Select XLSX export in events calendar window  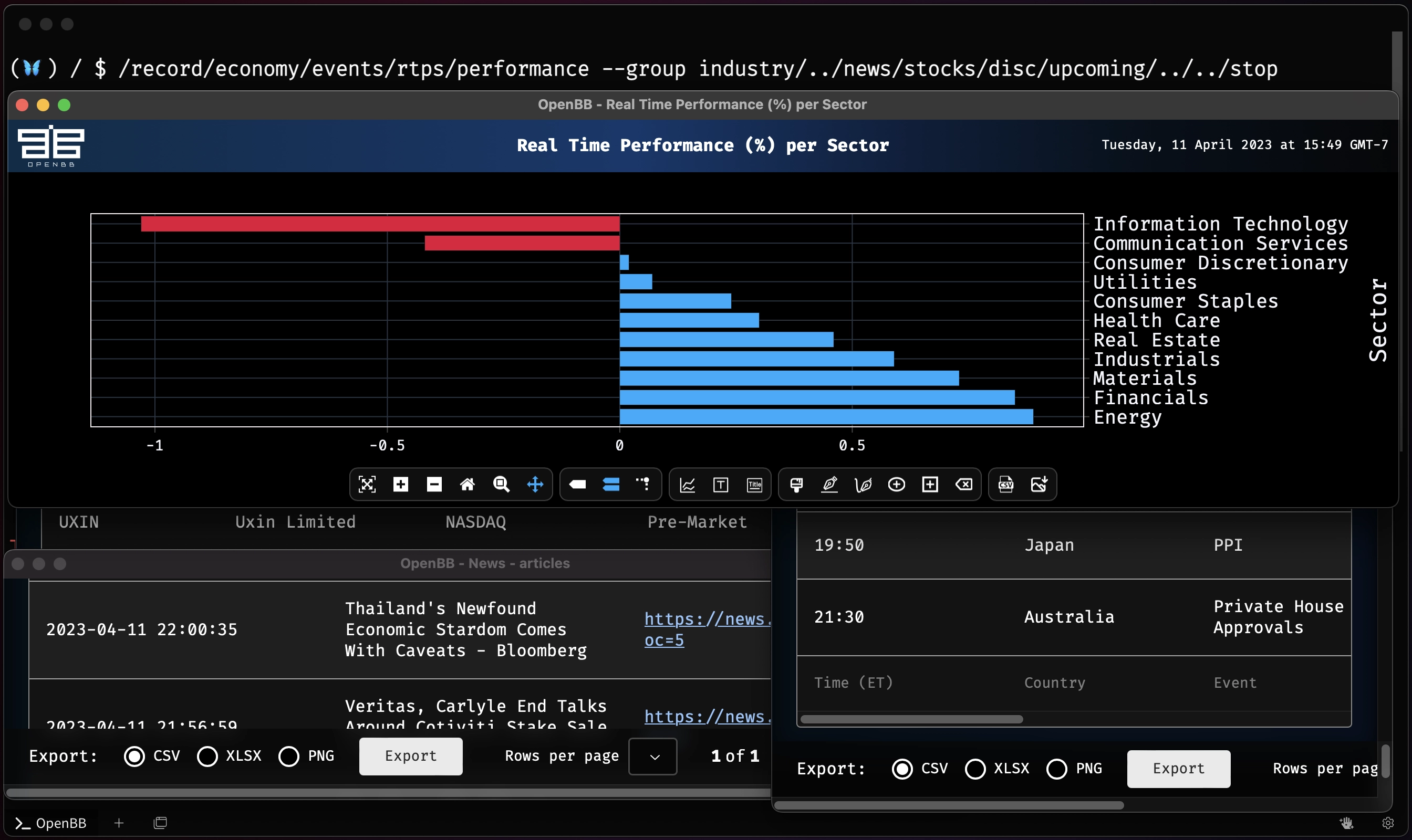tap(975, 769)
